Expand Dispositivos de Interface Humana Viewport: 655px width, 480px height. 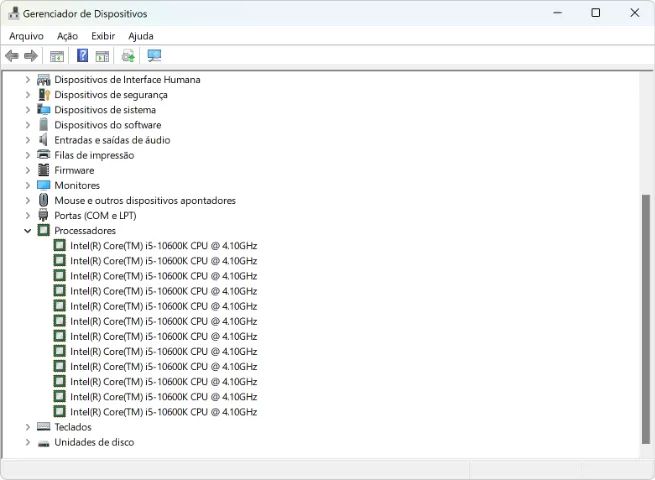coord(28,79)
